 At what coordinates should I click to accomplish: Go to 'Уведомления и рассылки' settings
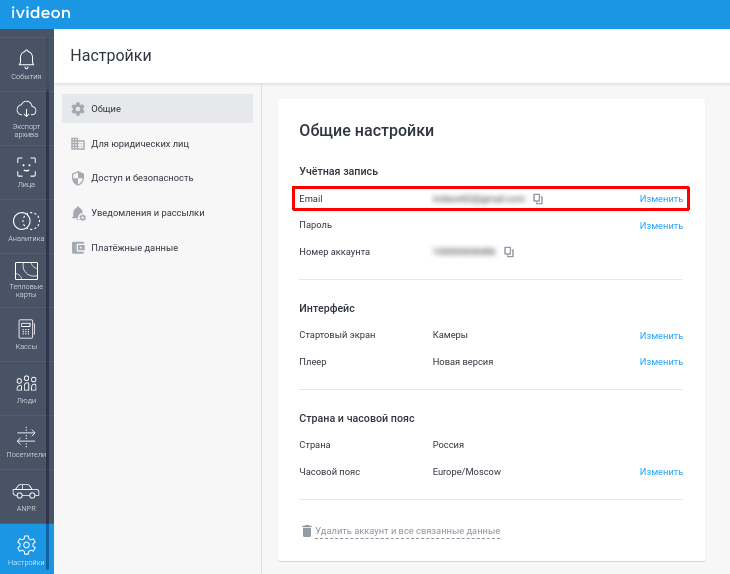pos(157,213)
